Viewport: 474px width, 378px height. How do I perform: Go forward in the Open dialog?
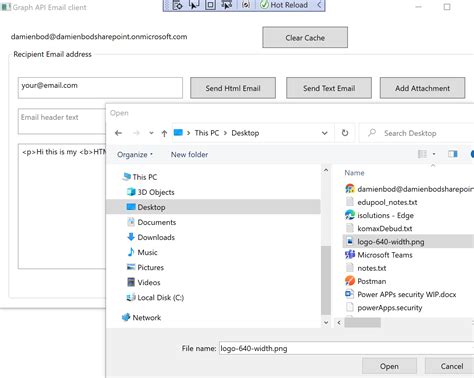(136, 133)
